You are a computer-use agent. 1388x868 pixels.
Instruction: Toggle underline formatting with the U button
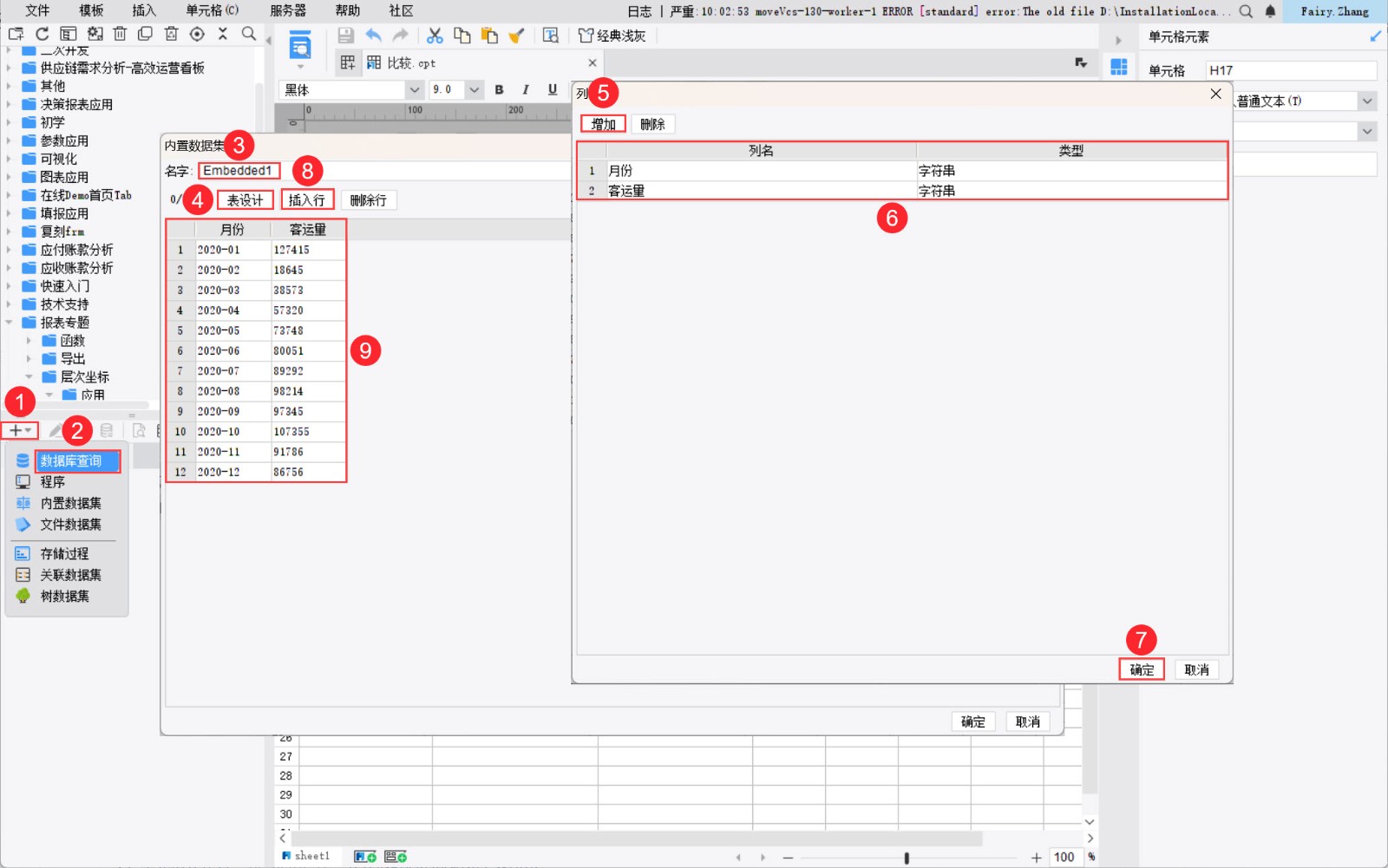(553, 89)
